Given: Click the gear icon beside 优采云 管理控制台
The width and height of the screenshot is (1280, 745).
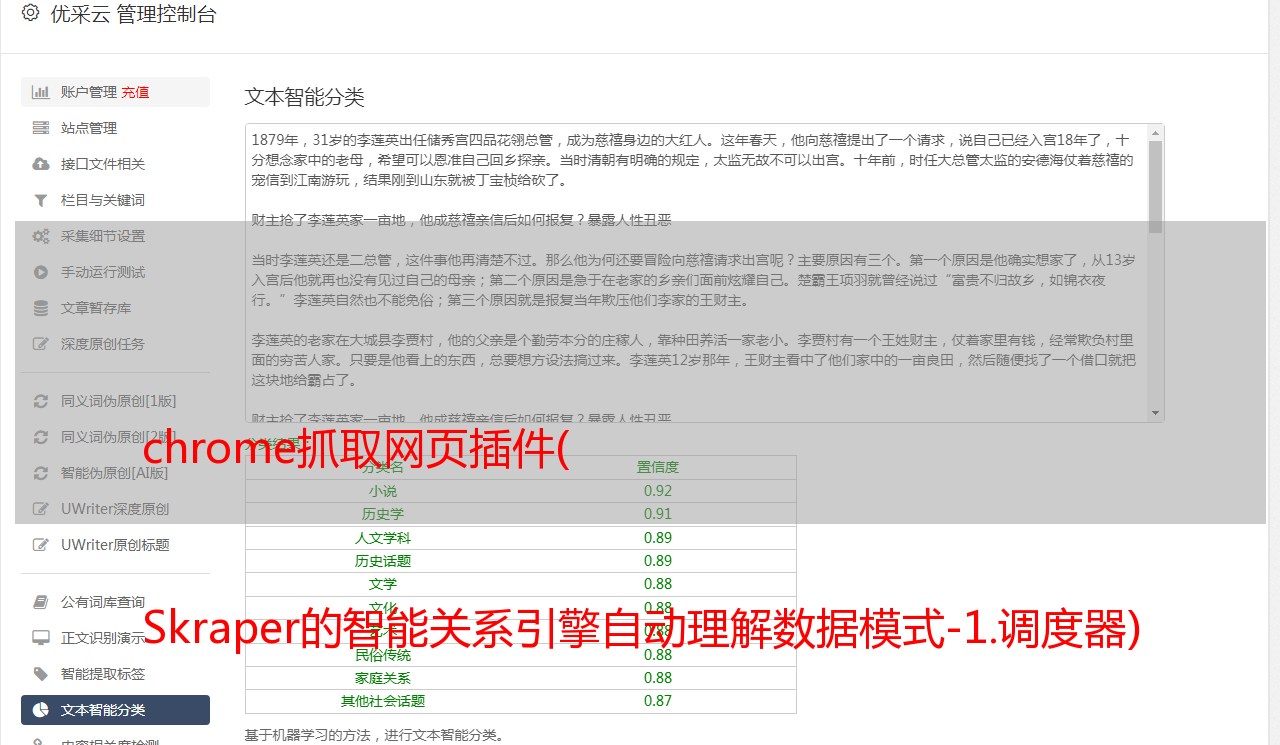Looking at the screenshot, I should coord(30,13).
